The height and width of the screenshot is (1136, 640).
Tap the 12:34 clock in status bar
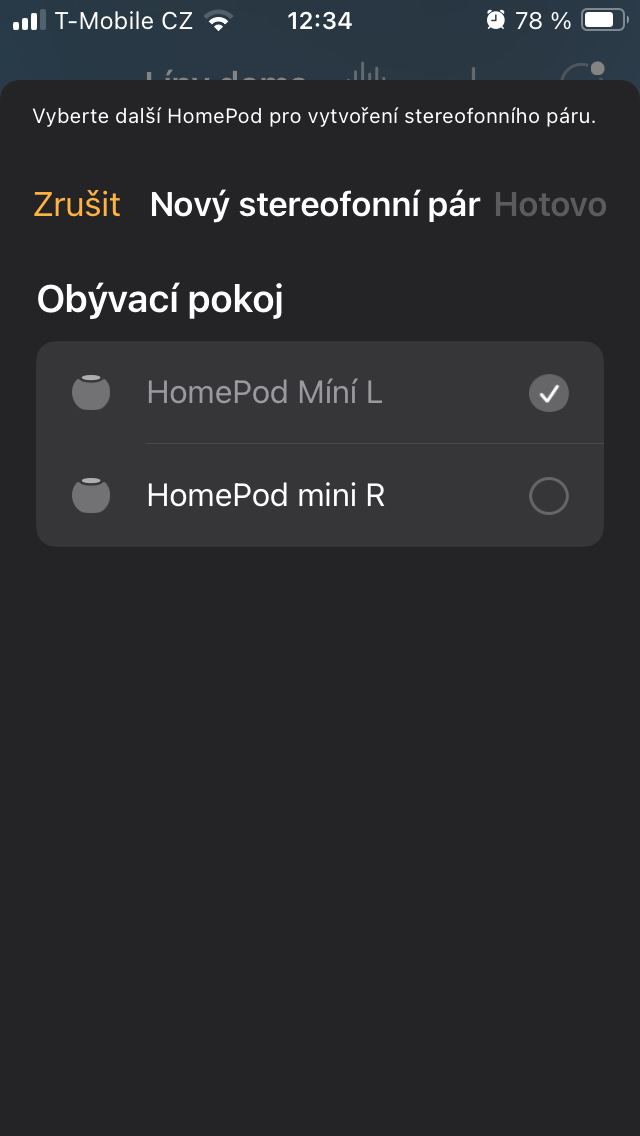point(319,20)
